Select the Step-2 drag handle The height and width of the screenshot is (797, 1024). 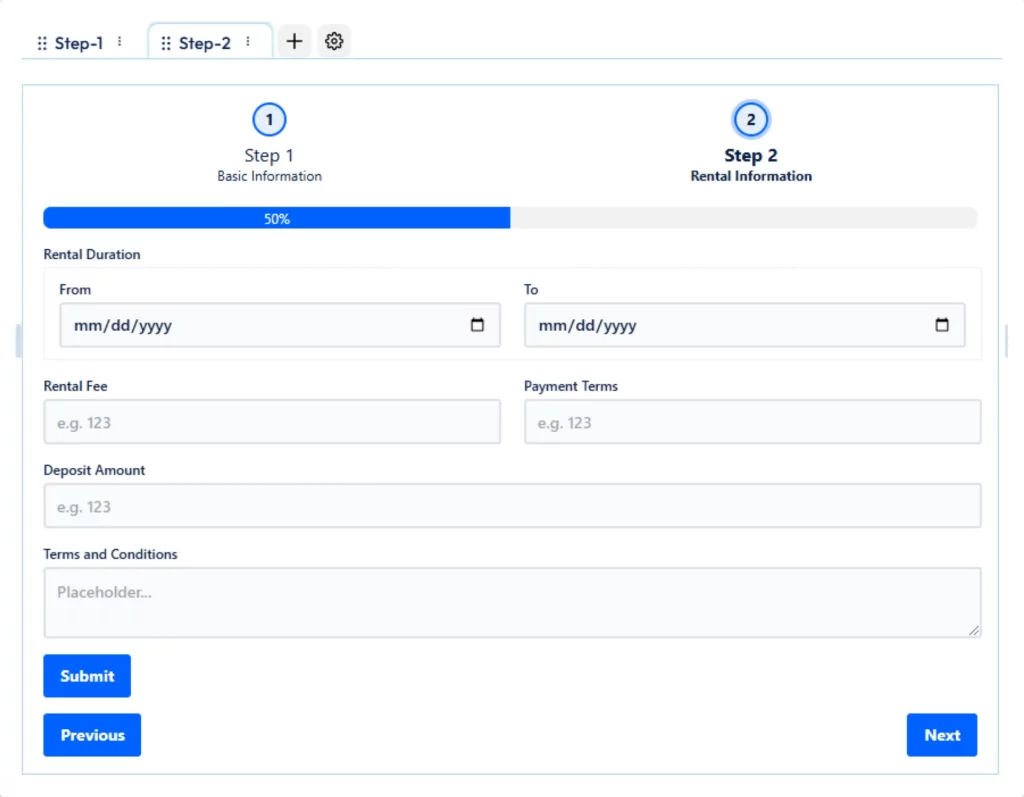(164, 43)
